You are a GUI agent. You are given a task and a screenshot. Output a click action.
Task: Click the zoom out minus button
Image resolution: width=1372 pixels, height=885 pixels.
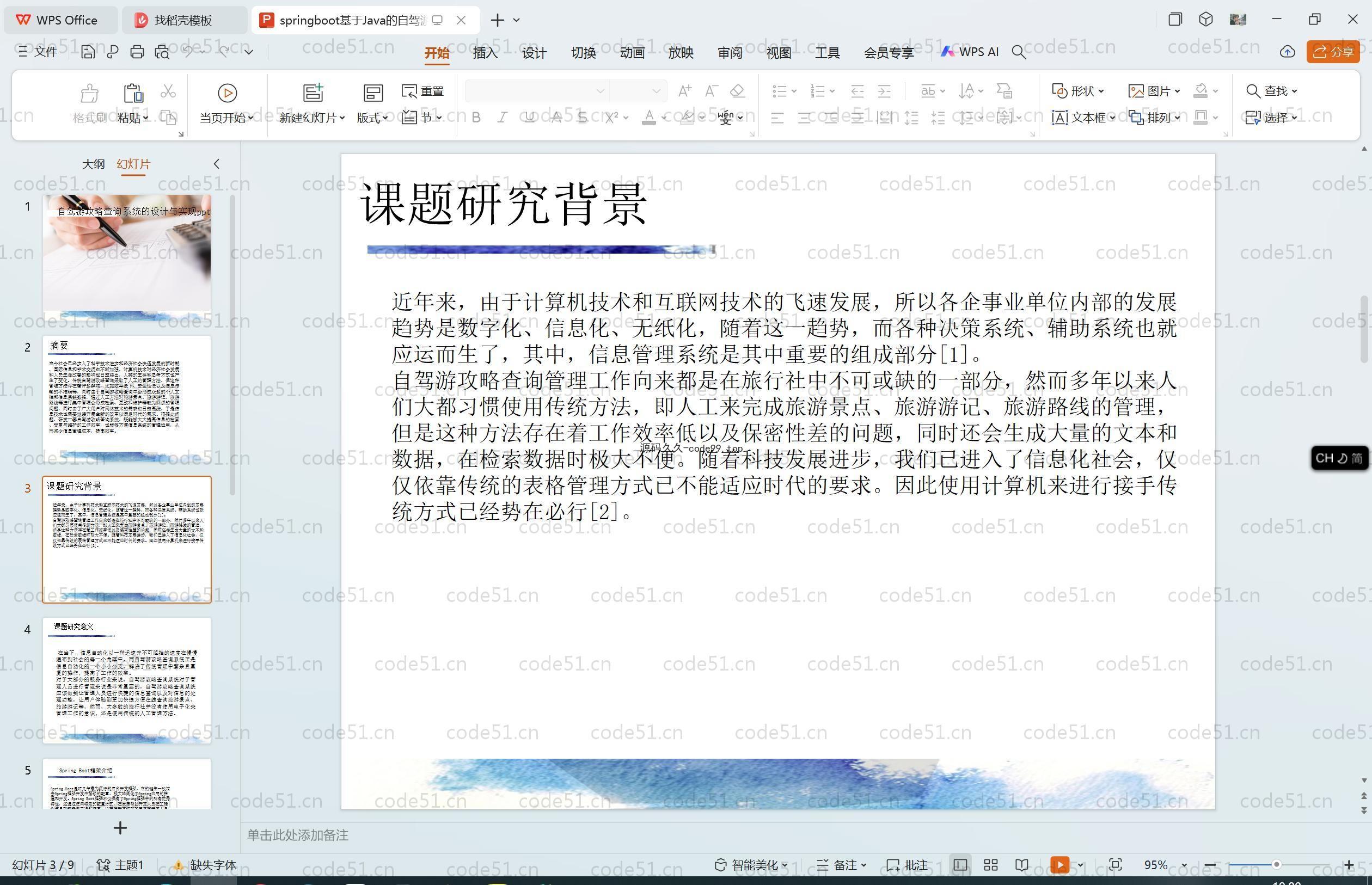coord(1210,865)
